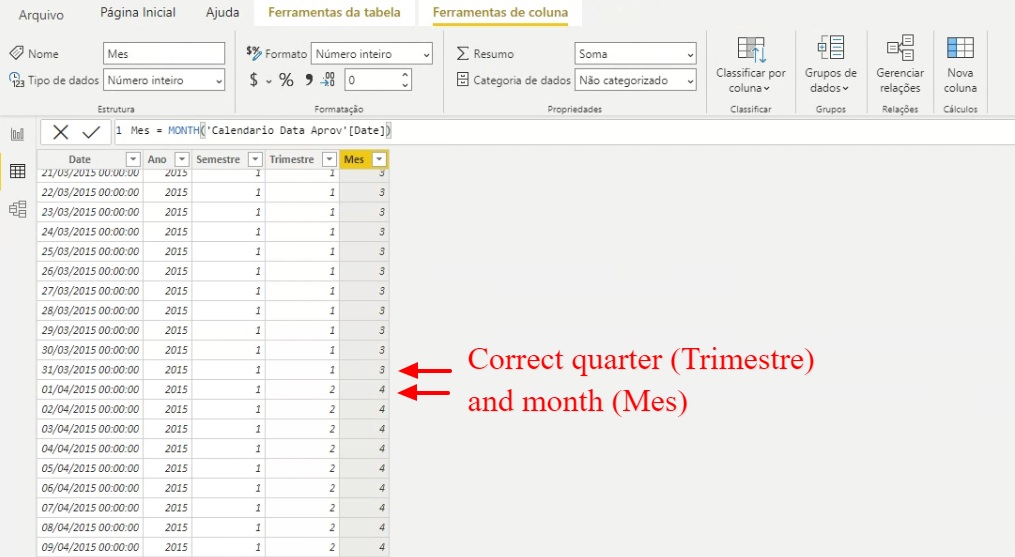This screenshot has height=557, width=1015.
Task: Click inside the DAX formula bar
Action: pos(563,131)
